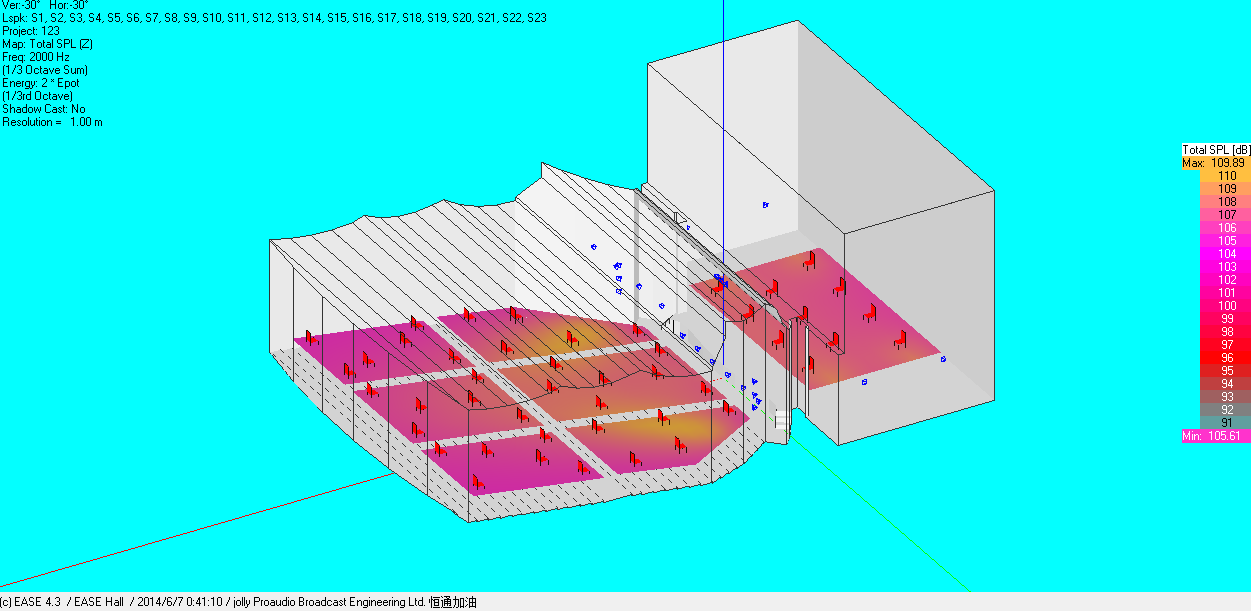Select the loudspeaker on the stage back wall

[765, 205]
